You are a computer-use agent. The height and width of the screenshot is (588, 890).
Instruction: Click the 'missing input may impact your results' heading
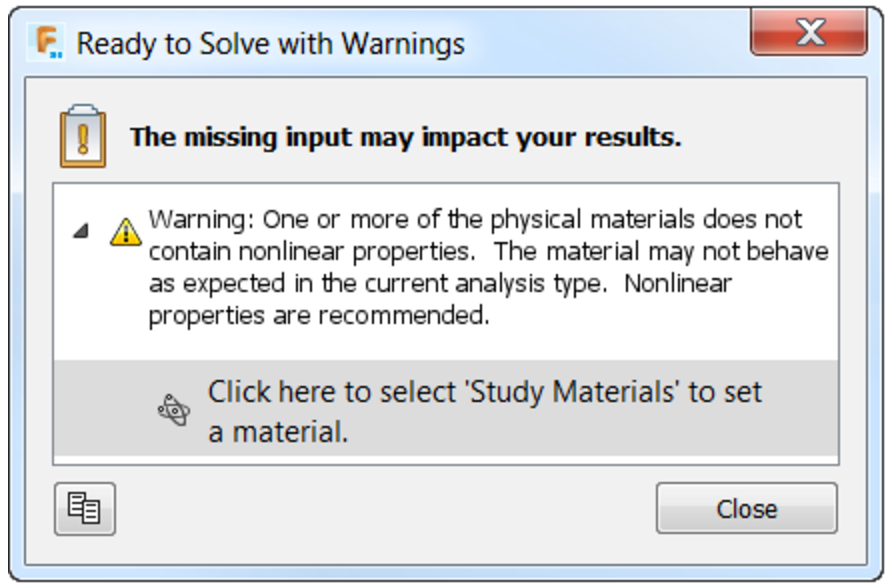click(x=405, y=137)
